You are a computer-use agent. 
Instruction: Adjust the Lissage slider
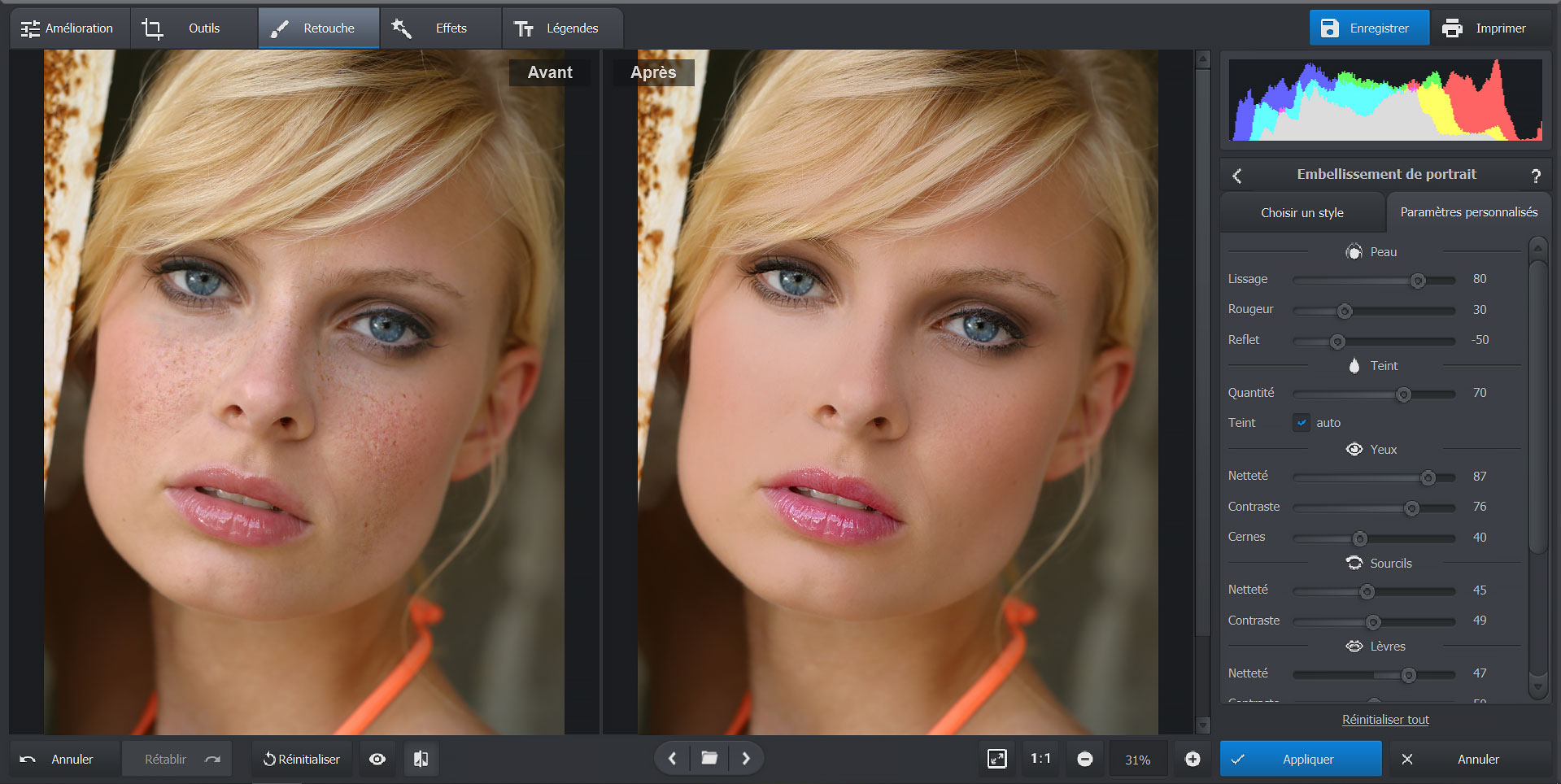point(1374,281)
